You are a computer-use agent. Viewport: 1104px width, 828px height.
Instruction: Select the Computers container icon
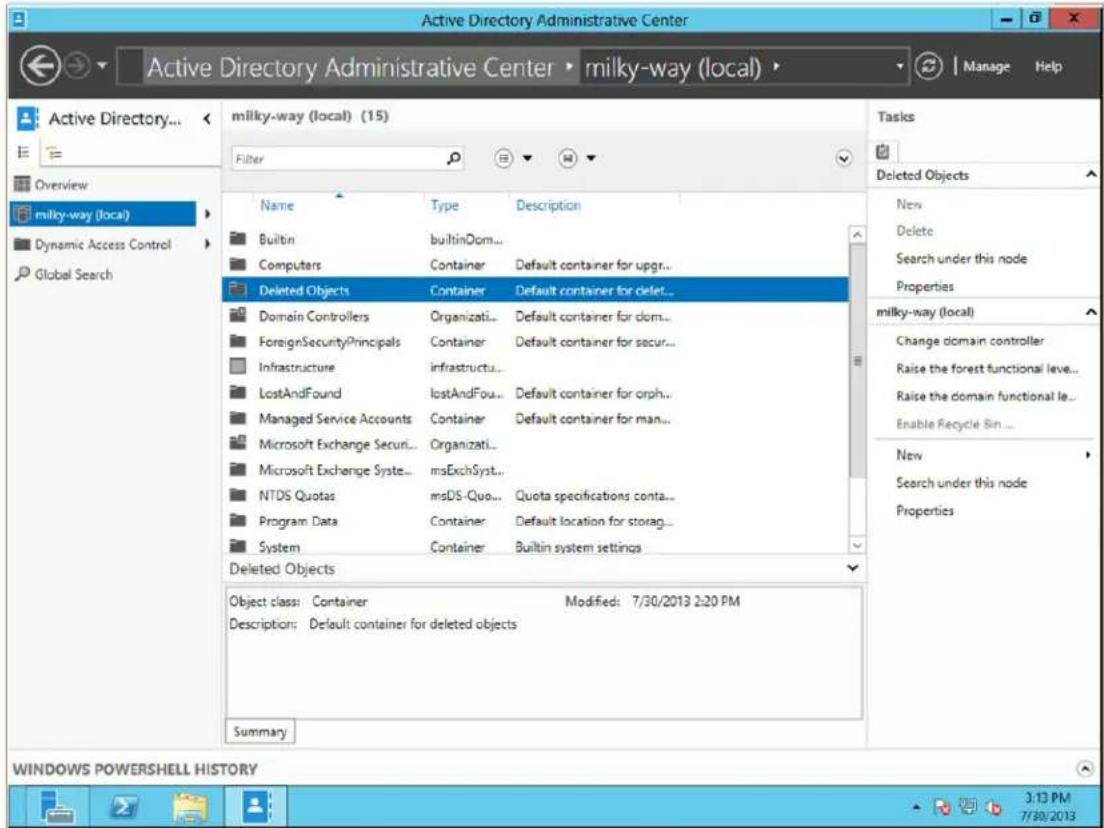point(238,265)
